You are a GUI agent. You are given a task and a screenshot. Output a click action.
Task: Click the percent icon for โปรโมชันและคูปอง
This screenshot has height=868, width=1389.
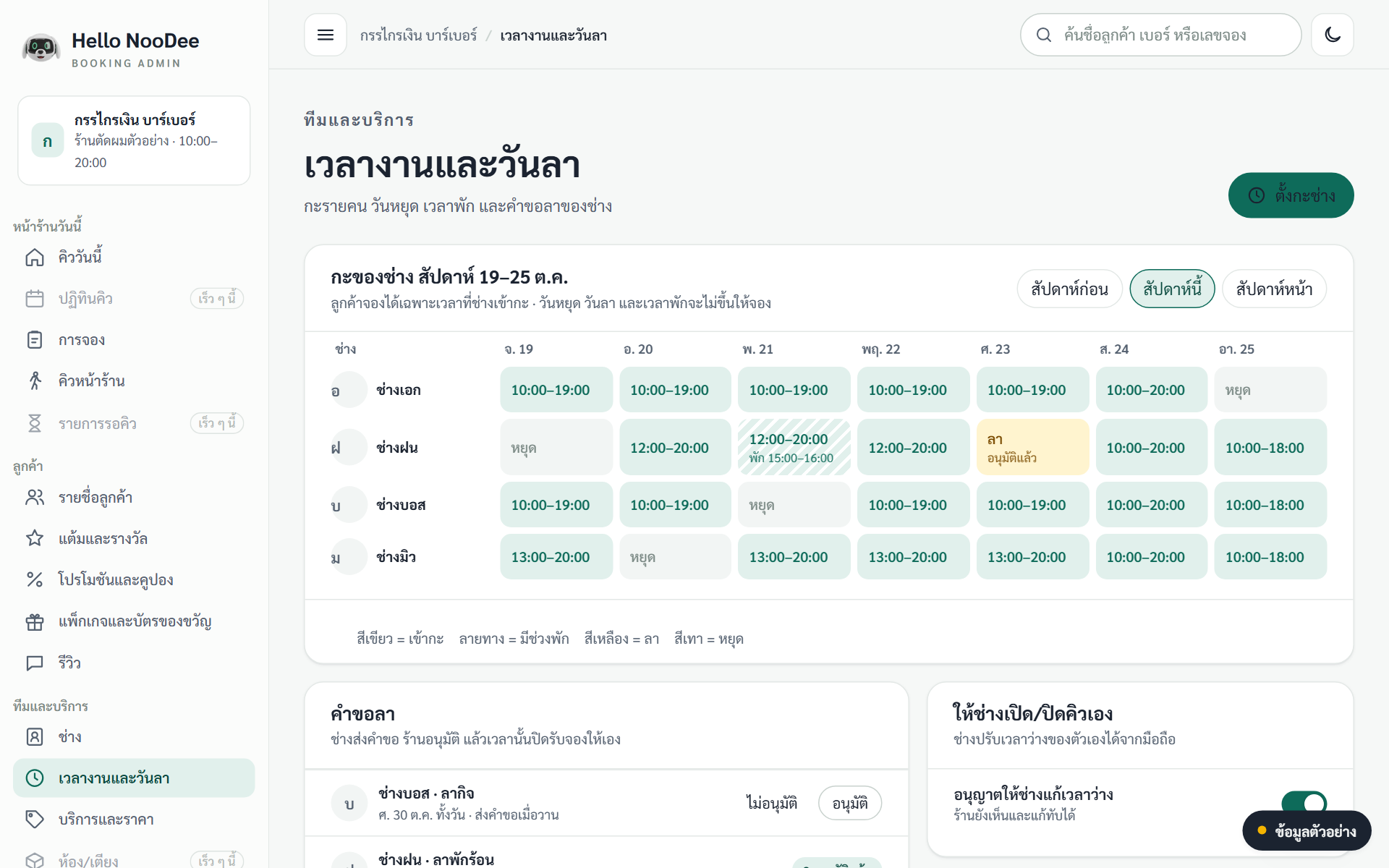35,580
